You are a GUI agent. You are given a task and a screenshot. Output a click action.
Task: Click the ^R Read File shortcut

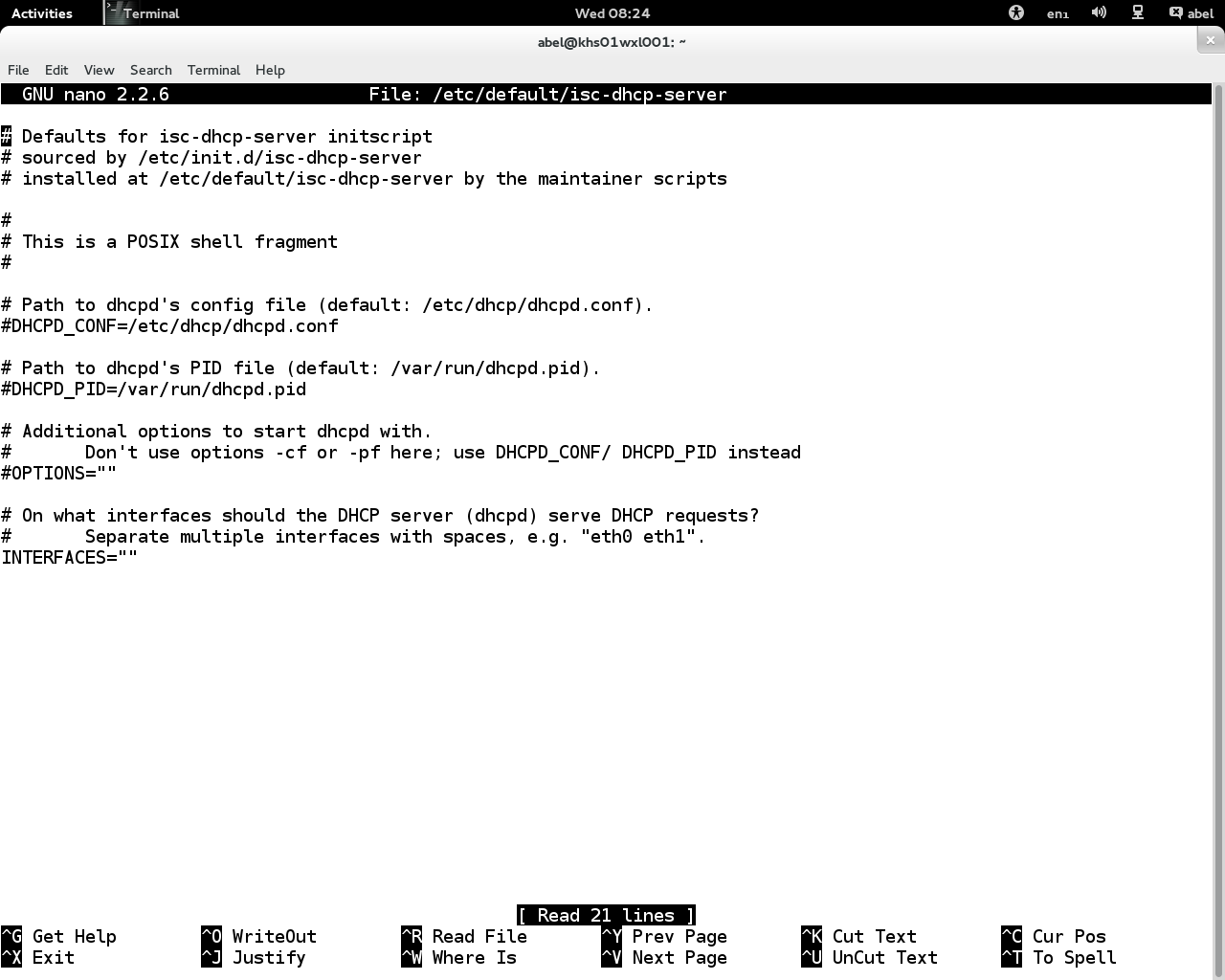click(464, 937)
